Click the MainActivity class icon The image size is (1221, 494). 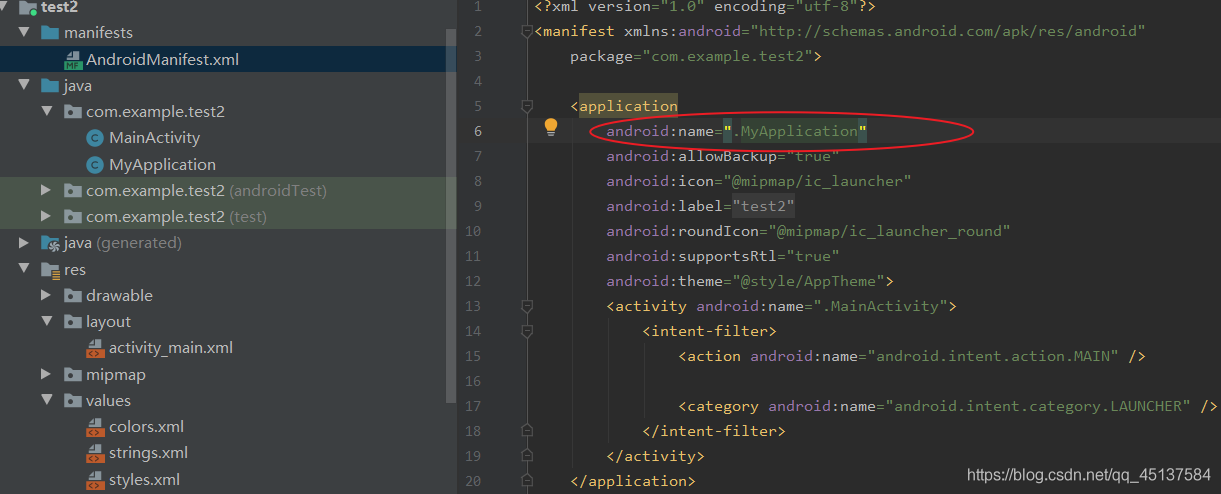95,138
